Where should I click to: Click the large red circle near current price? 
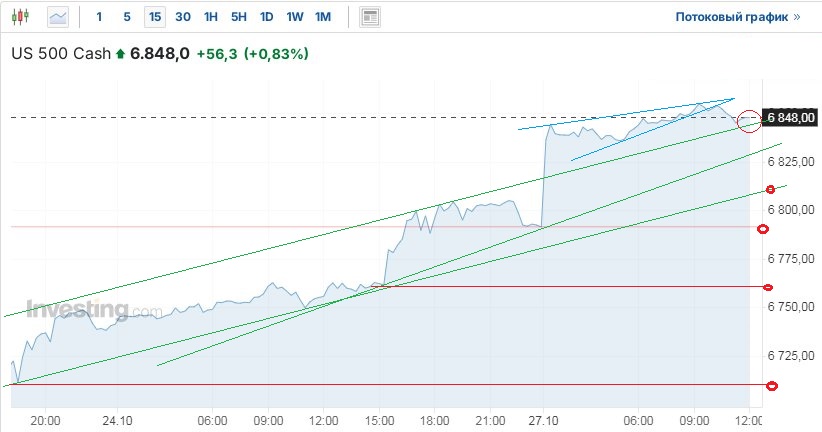[x=749, y=120]
